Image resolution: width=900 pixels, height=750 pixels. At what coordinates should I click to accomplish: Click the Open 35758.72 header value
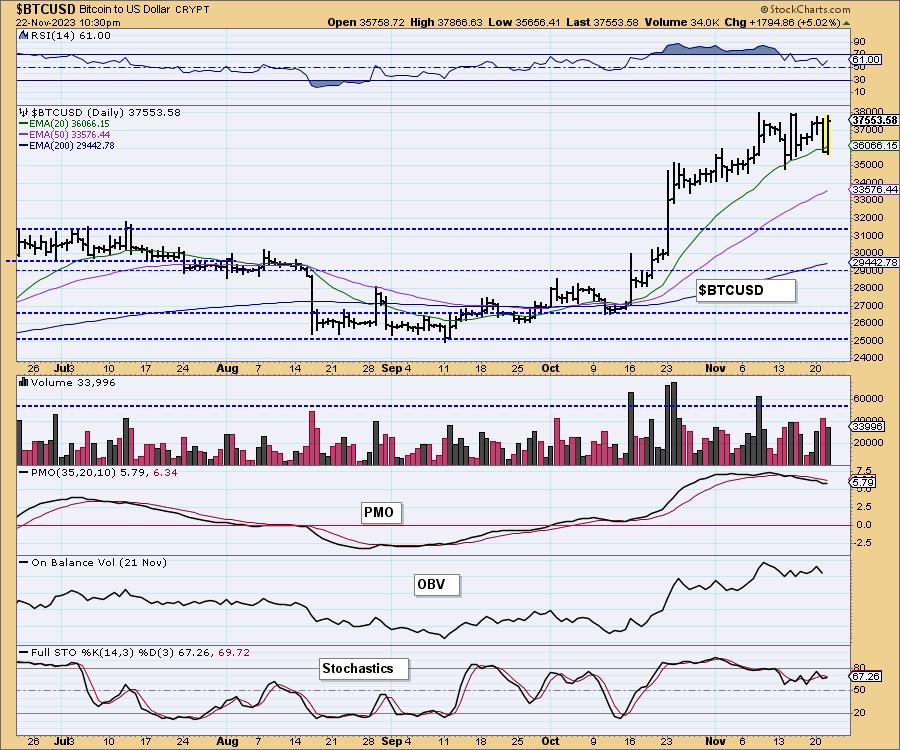click(366, 22)
